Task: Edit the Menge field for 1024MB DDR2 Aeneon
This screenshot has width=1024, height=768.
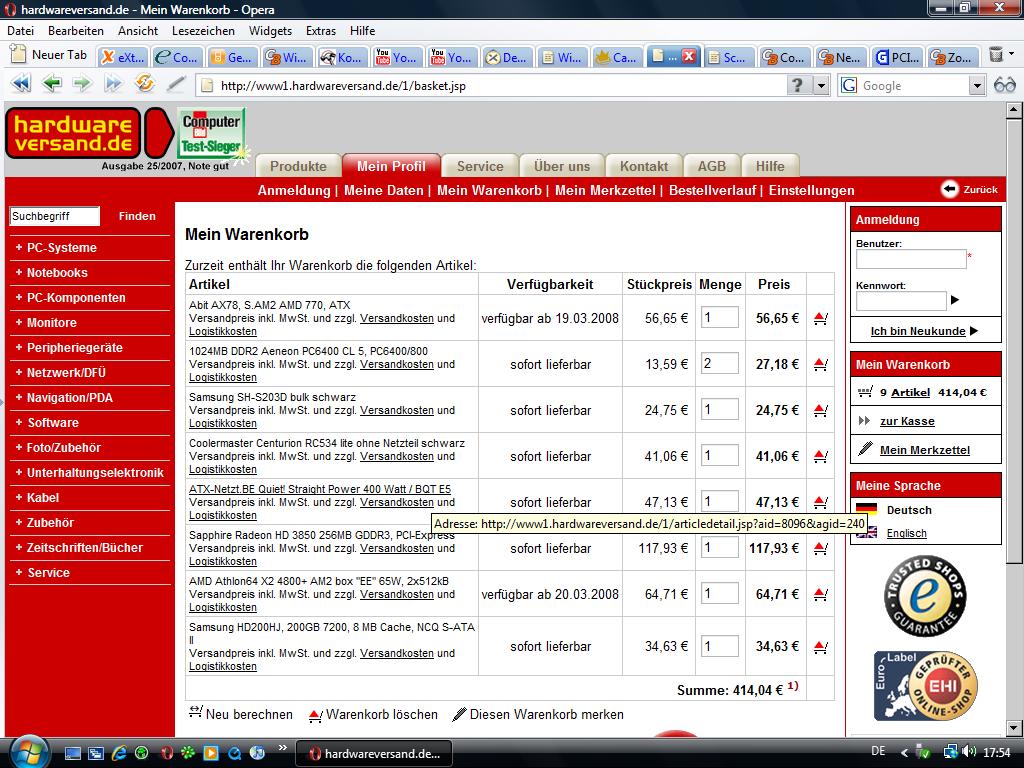Action: (x=720, y=363)
